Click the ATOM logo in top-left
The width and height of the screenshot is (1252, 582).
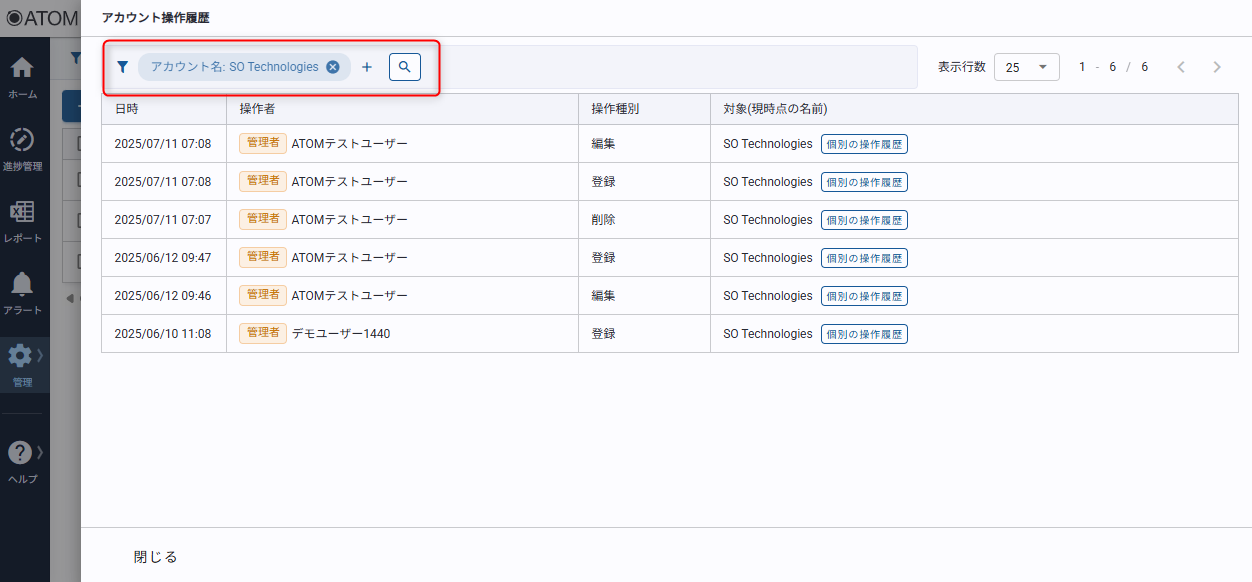click(x=40, y=18)
